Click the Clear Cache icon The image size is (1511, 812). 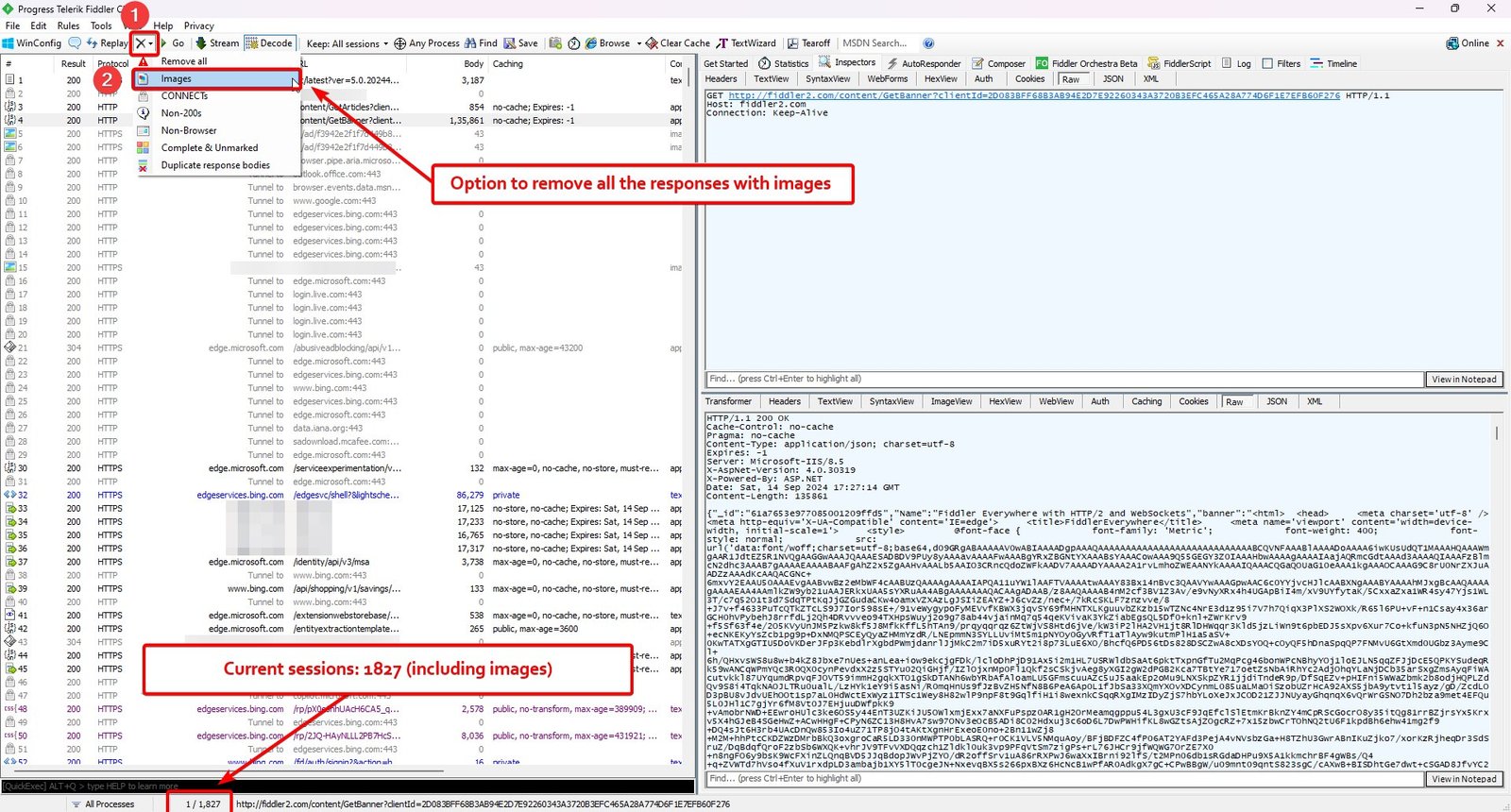652,43
